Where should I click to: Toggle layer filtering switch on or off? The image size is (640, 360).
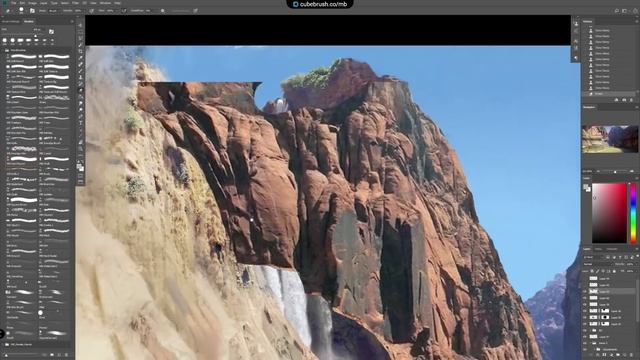pyautogui.click(x=638, y=257)
